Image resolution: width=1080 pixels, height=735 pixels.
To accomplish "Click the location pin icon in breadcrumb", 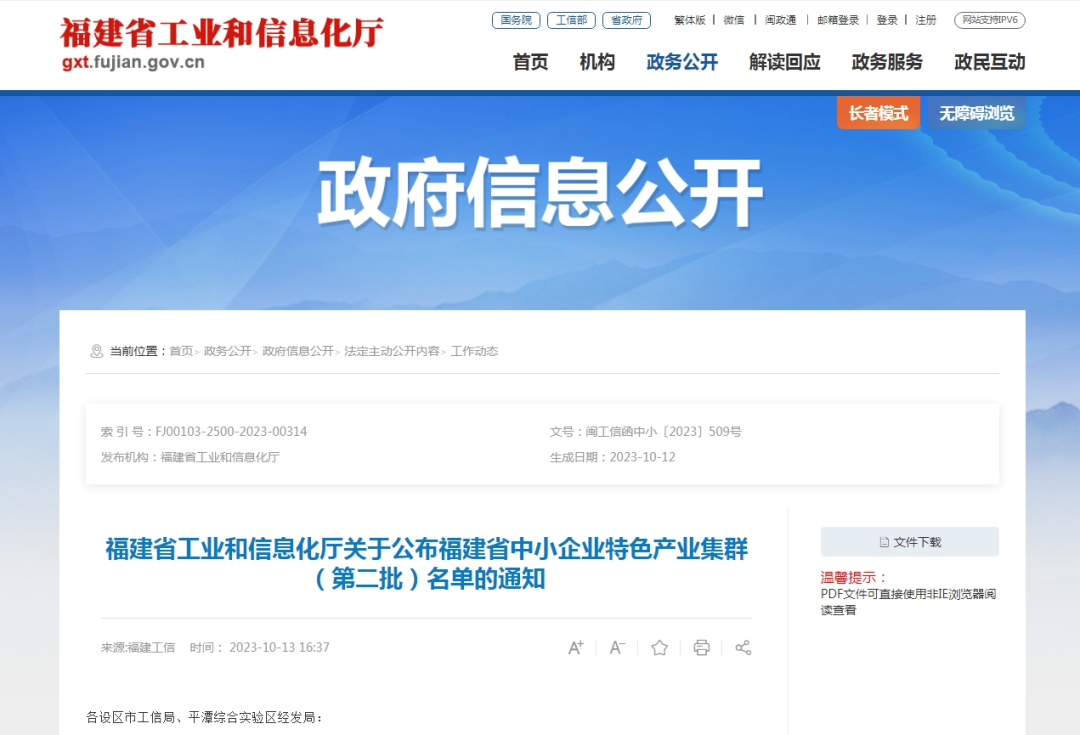I will click(x=96, y=351).
